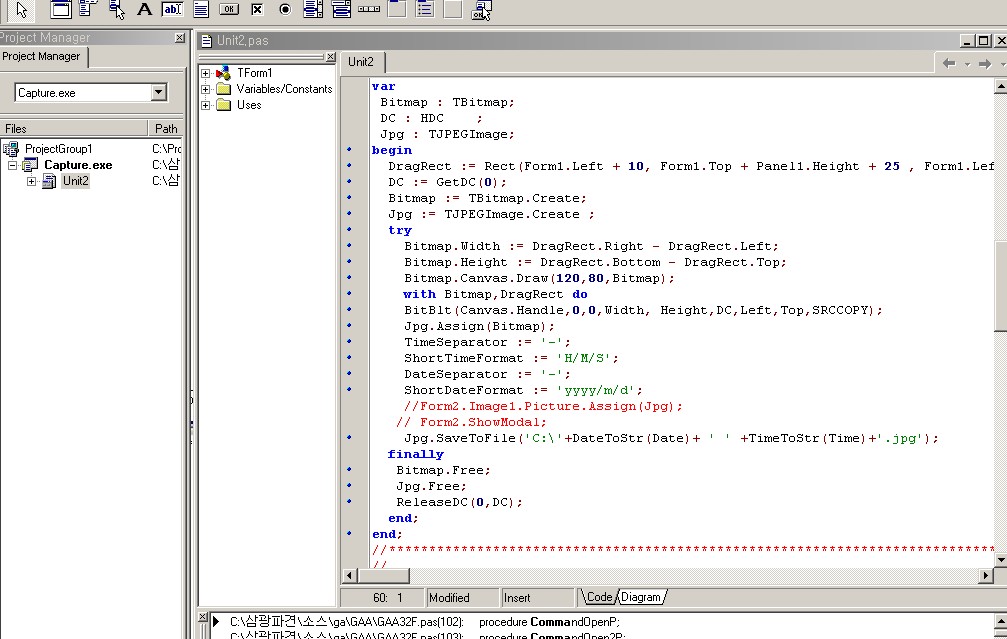Collapse the Capture.exe project node

coord(14,165)
